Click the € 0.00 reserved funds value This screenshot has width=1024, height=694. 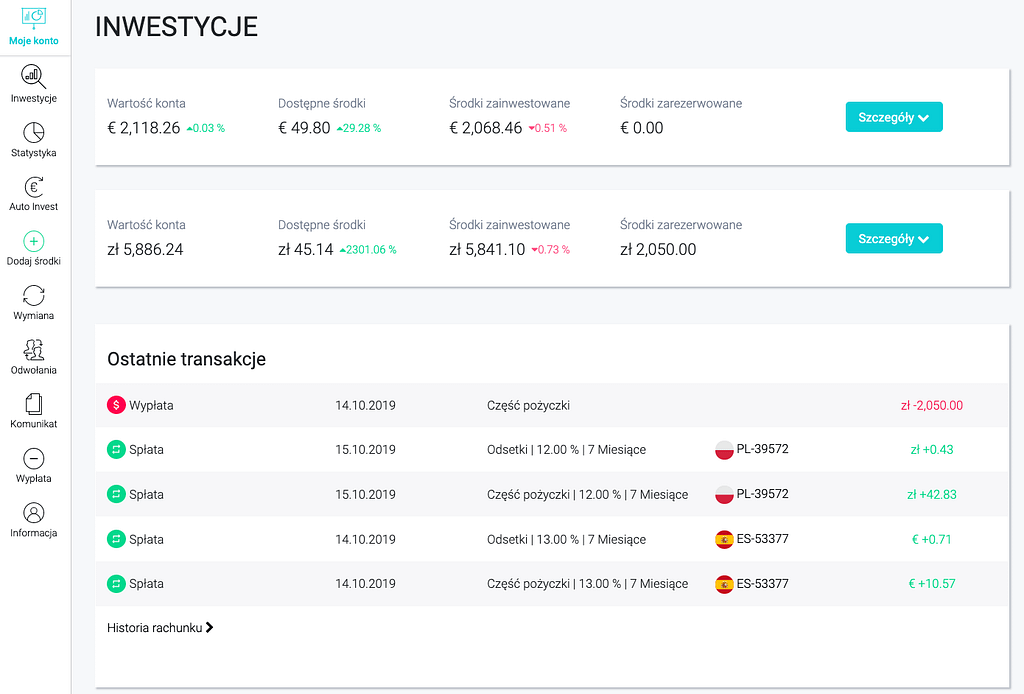641,128
